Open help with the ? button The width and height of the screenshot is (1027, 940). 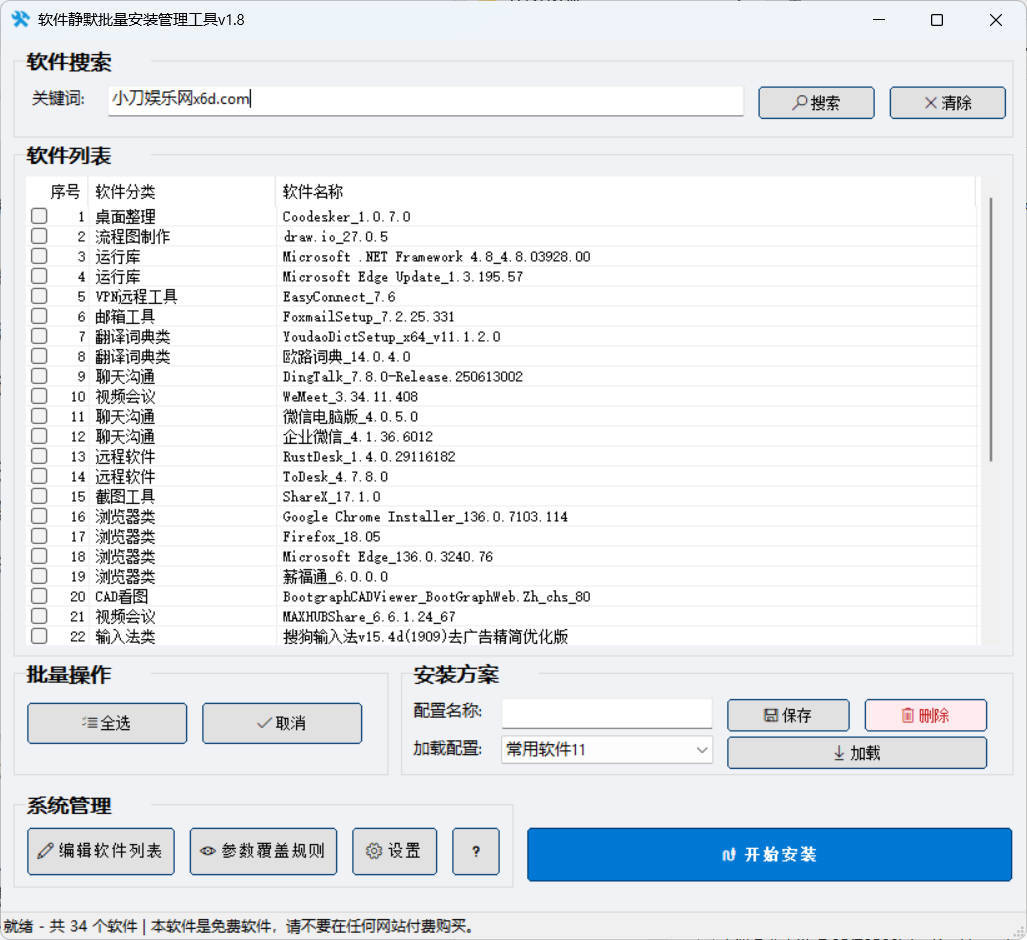point(475,851)
